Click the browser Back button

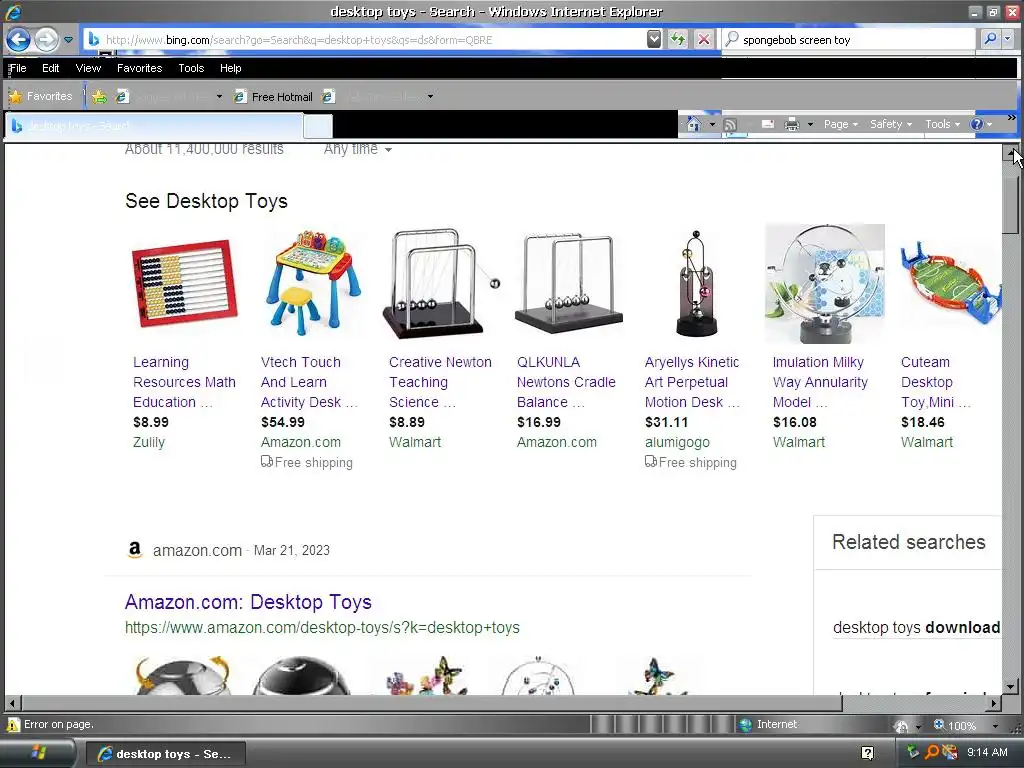pyautogui.click(x=18, y=40)
